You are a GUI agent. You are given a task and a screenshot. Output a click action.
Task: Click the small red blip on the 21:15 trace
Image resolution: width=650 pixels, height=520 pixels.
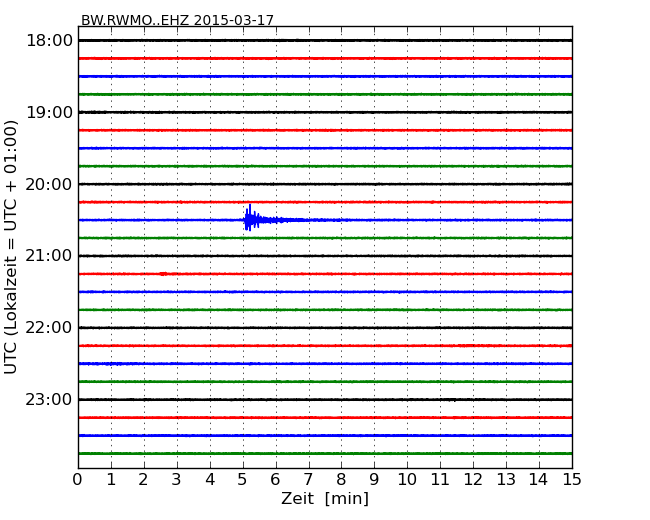click(163, 274)
